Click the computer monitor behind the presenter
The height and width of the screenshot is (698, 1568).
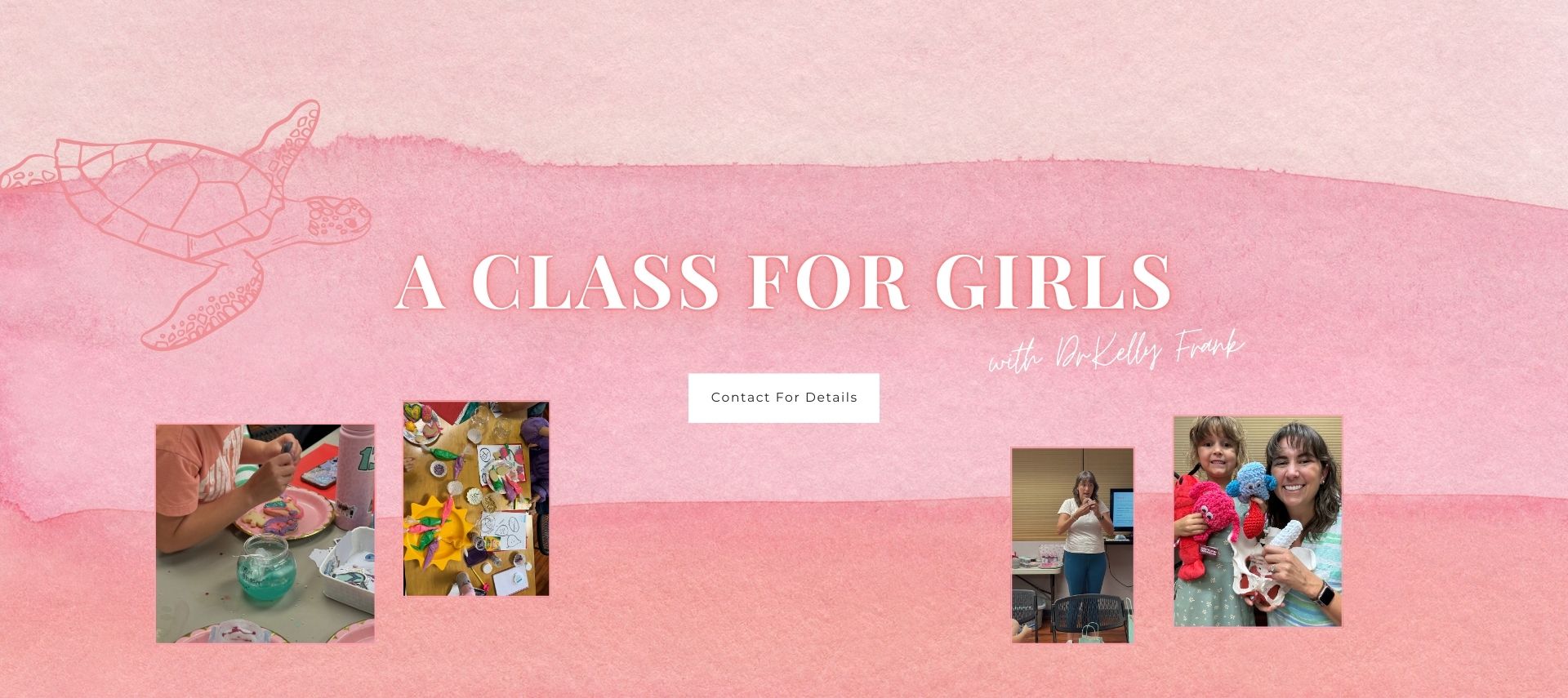tap(1120, 510)
